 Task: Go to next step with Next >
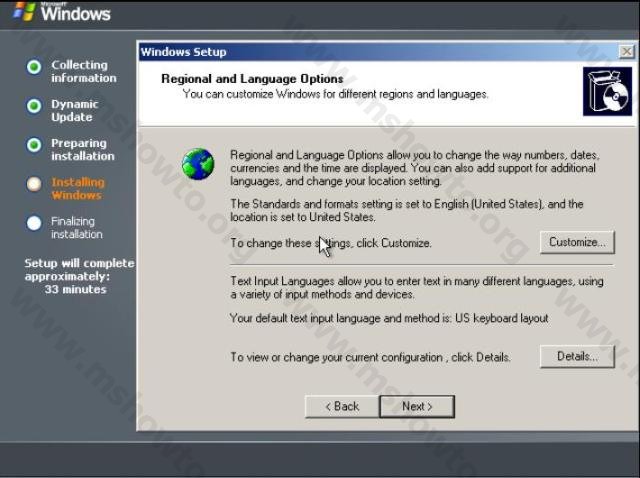(417, 407)
